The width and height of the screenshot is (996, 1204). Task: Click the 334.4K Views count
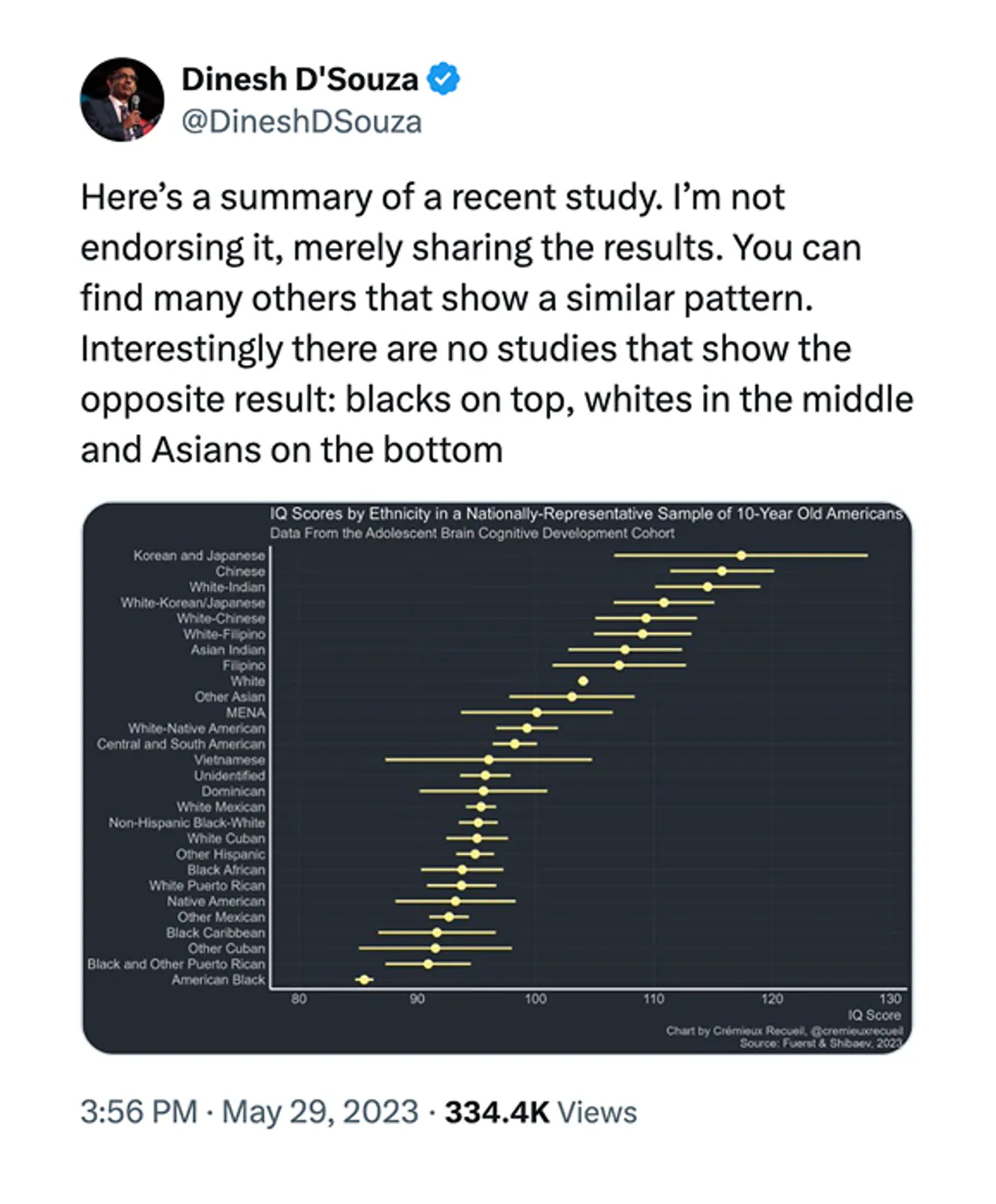tap(541, 1112)
